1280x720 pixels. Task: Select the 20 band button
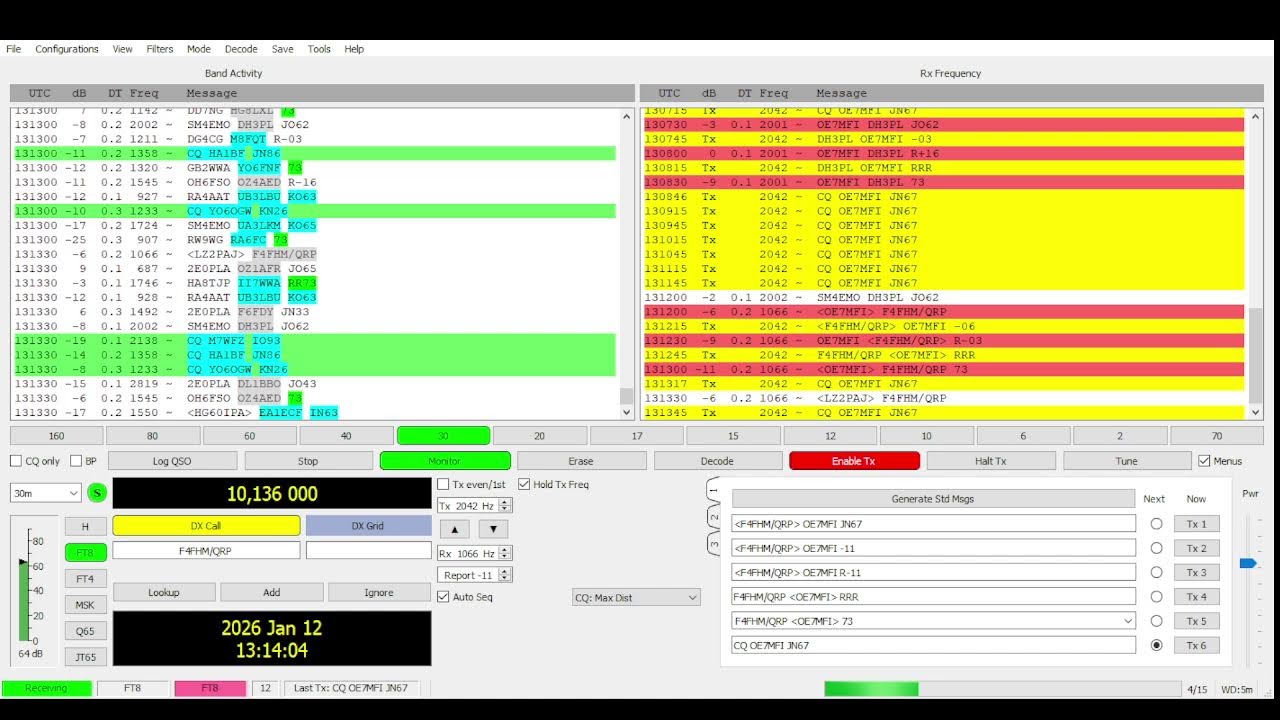click(x=539, y=436)
